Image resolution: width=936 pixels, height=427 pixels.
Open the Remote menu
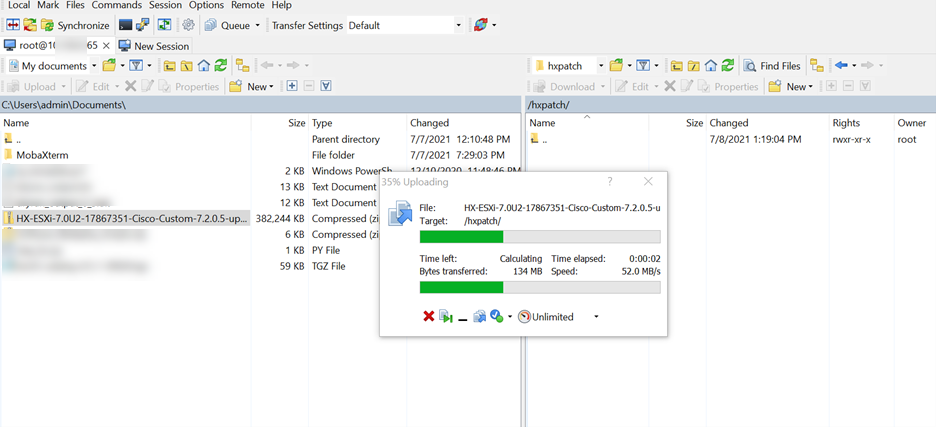pyautogui.click(x=247, y=5)
